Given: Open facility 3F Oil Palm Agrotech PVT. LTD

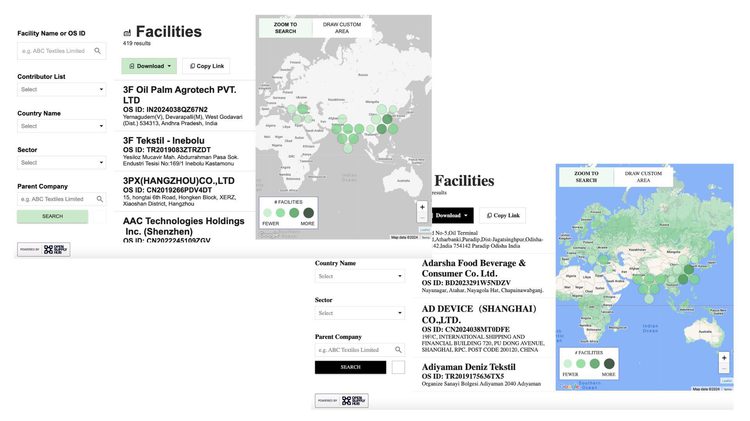Looking at the screenshot, I should tap(179, 95).
